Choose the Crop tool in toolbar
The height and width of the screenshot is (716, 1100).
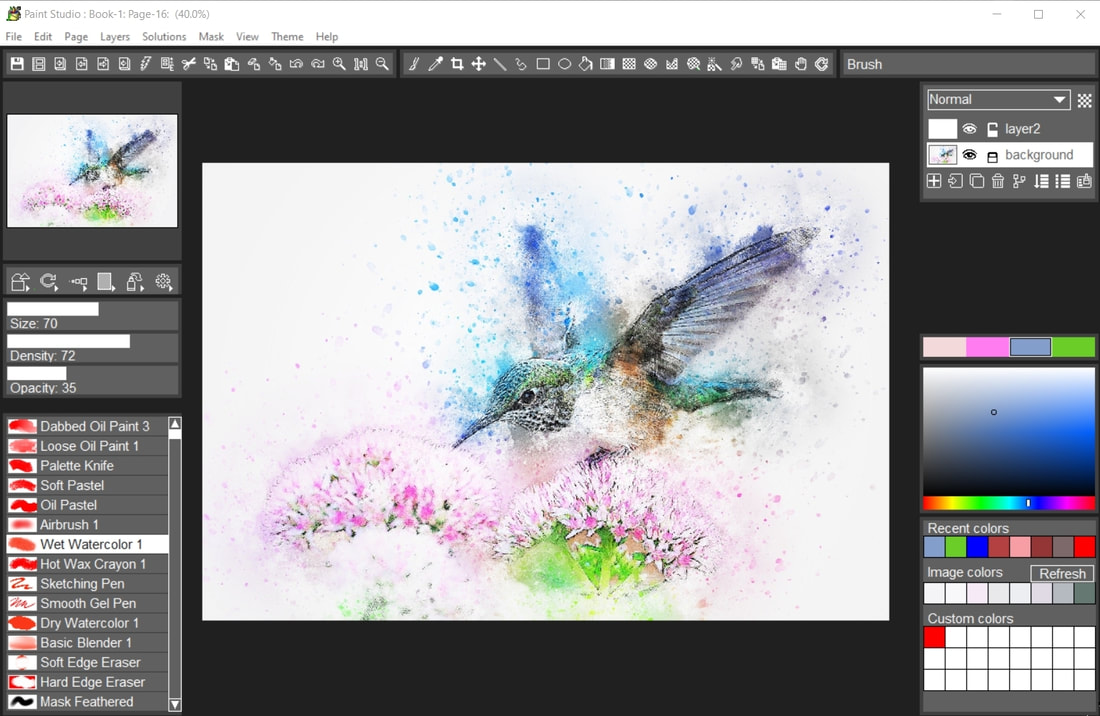pyautogui.click(x=457, y=64)
